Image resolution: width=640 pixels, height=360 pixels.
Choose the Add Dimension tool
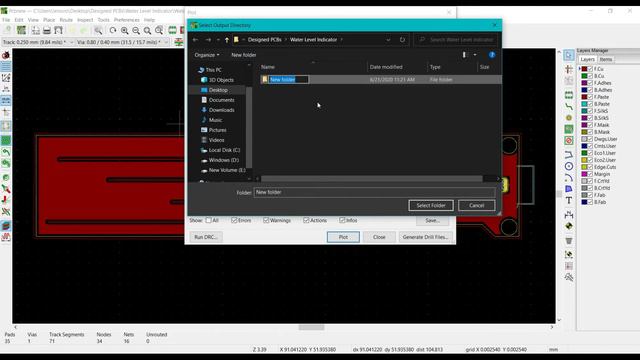(569, 214)
